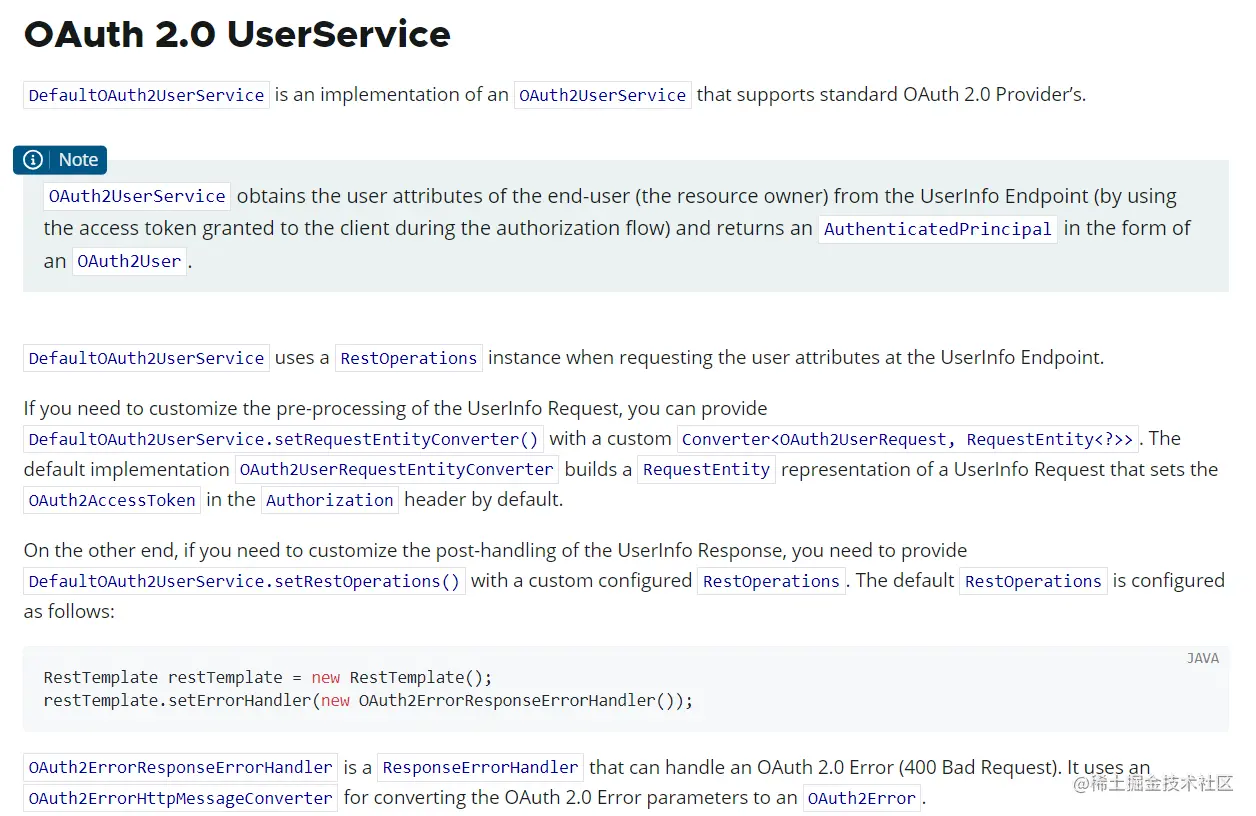Click the AuthenticatedPrincipal code term
1256x816 pixels.
tap(937, 229)
